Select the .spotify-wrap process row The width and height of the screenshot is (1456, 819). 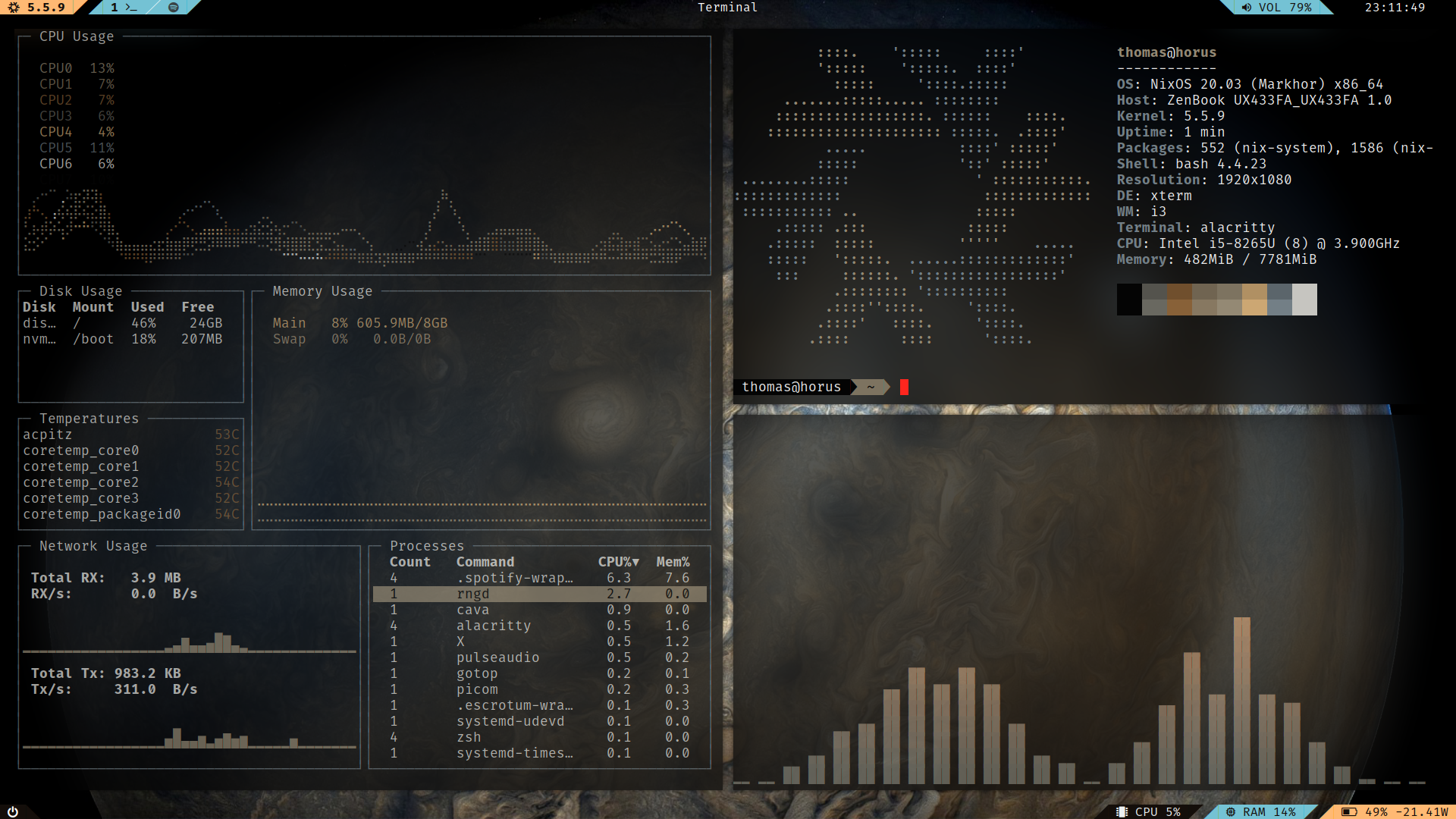click(514, 578)
